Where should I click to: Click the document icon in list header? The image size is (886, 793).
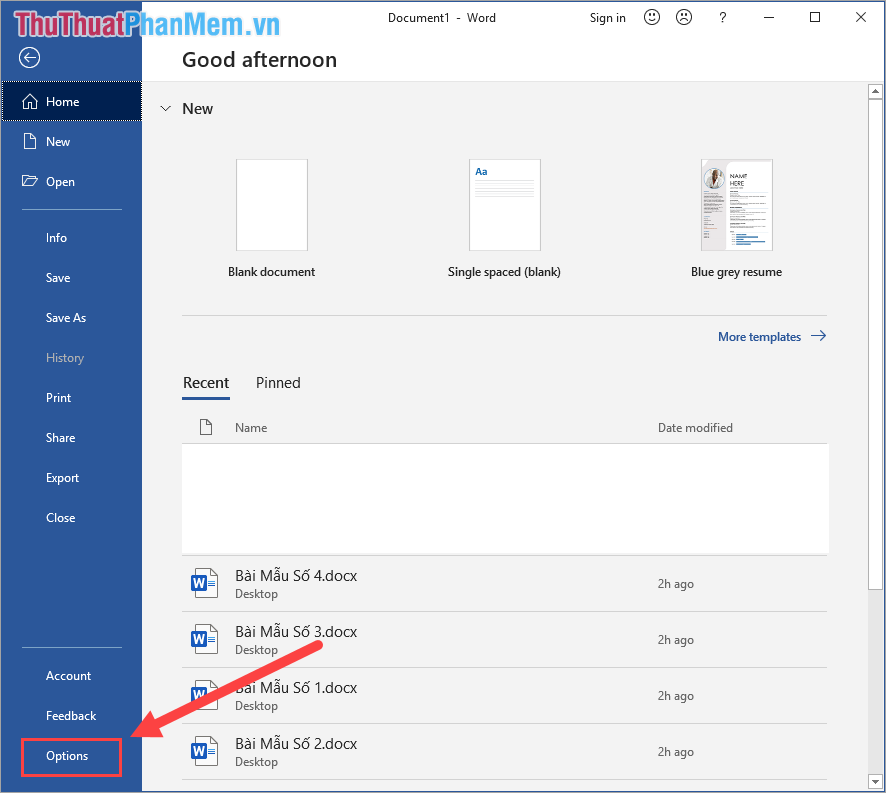[206, 427]
